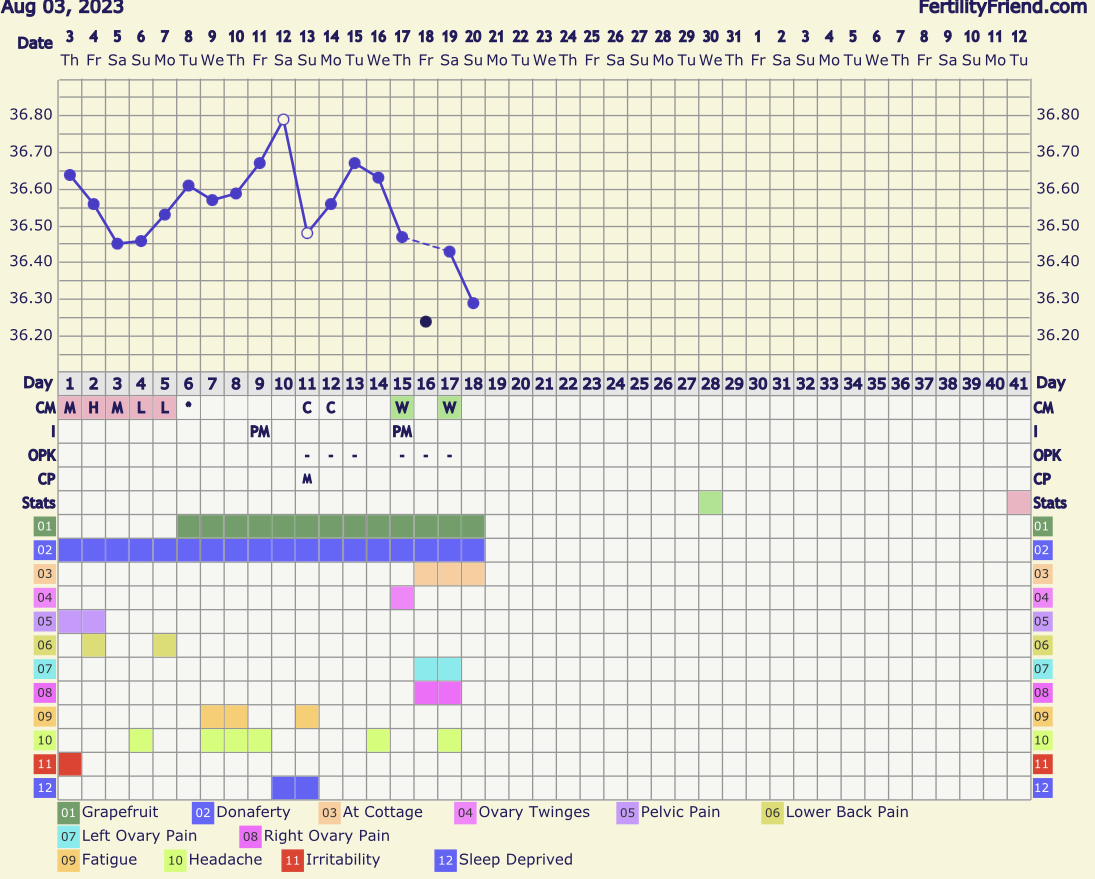
Task: Open the FertilityFriend.com link
Action: click(x=1002, y=8)
